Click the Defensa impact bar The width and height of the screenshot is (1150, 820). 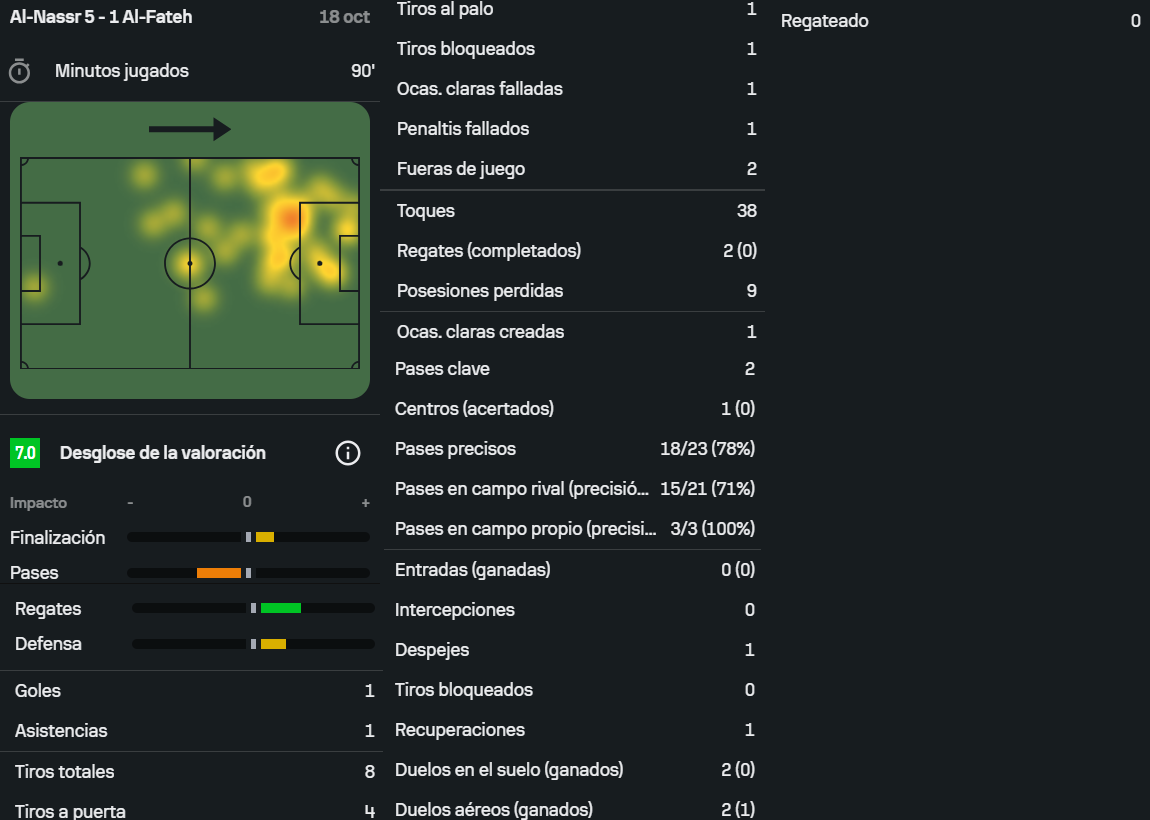(273, 644)
